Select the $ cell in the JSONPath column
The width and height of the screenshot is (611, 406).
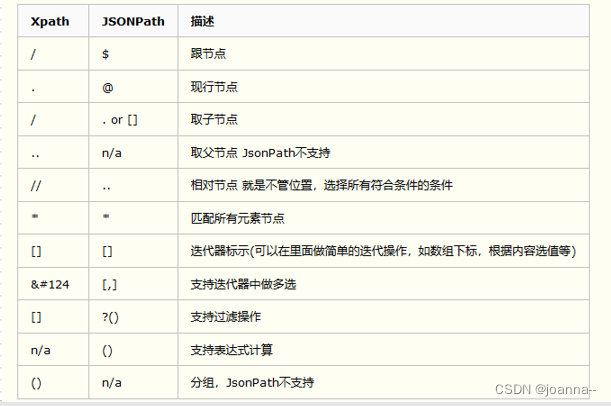[x=133, y=54]
